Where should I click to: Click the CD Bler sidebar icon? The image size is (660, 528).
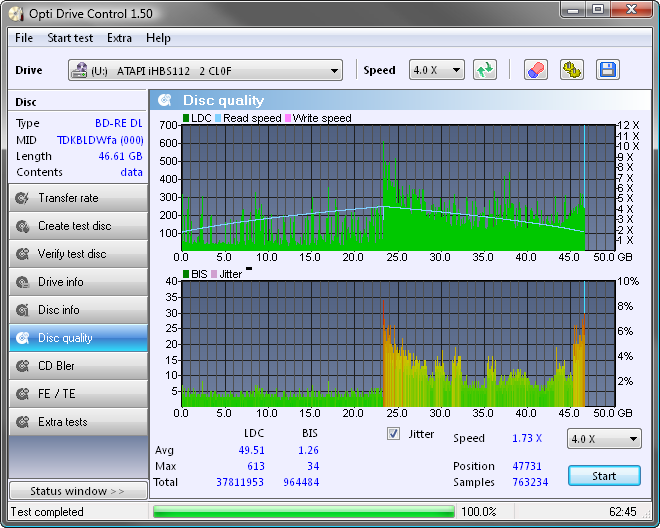click(x=22, y=366)
